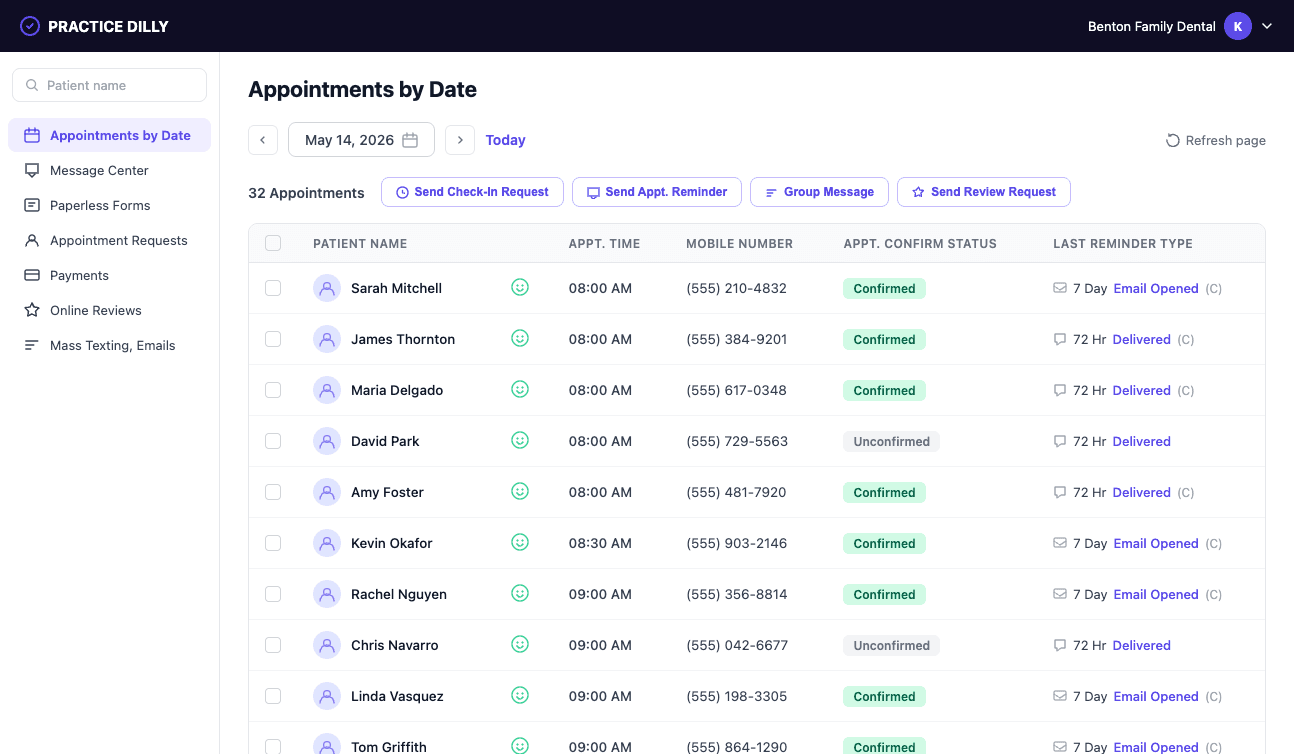
Task: Click Unconfirmed status badge for David Park
Action: click(891, 441)
